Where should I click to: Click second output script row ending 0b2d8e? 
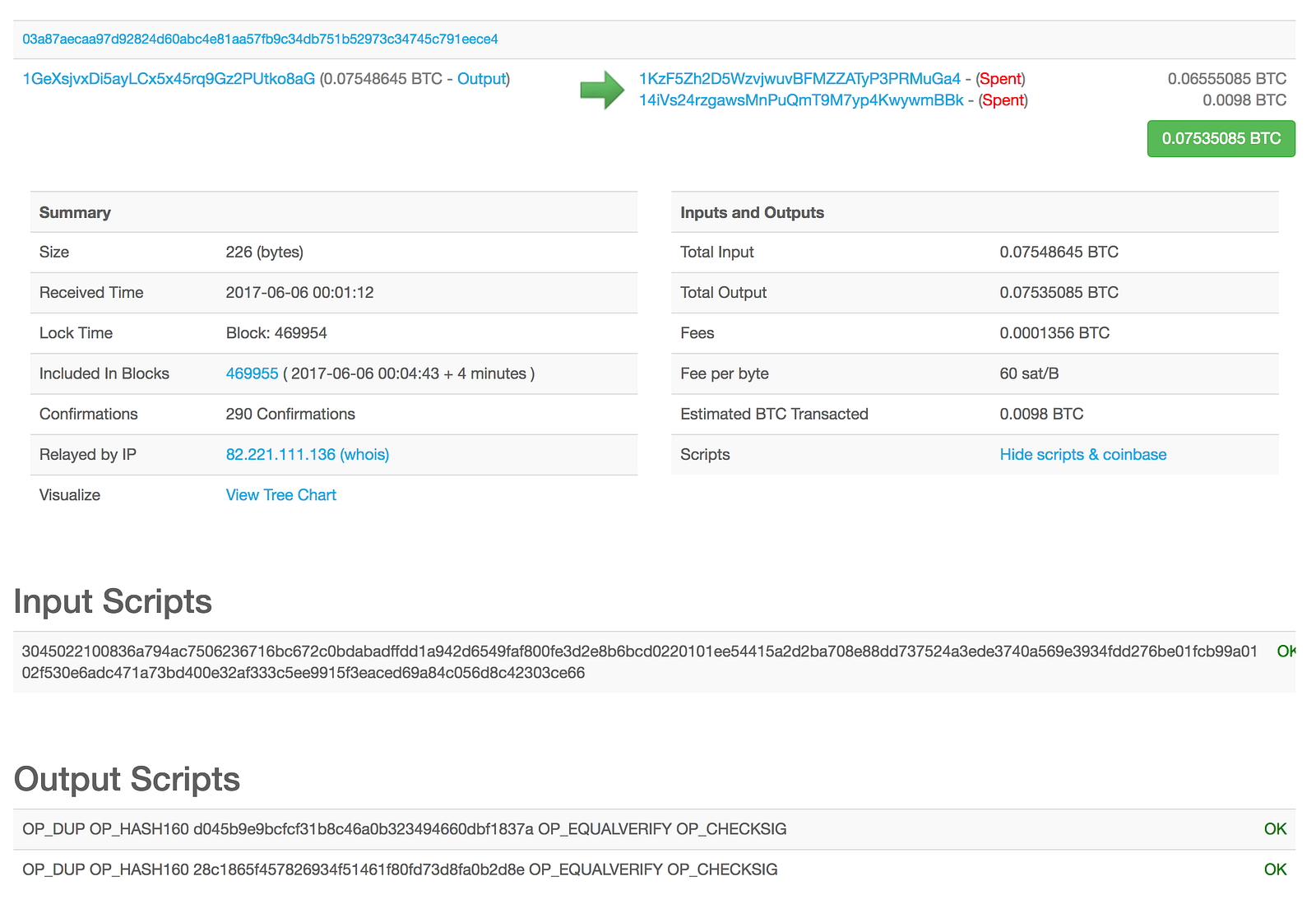(x=654, y=869)
